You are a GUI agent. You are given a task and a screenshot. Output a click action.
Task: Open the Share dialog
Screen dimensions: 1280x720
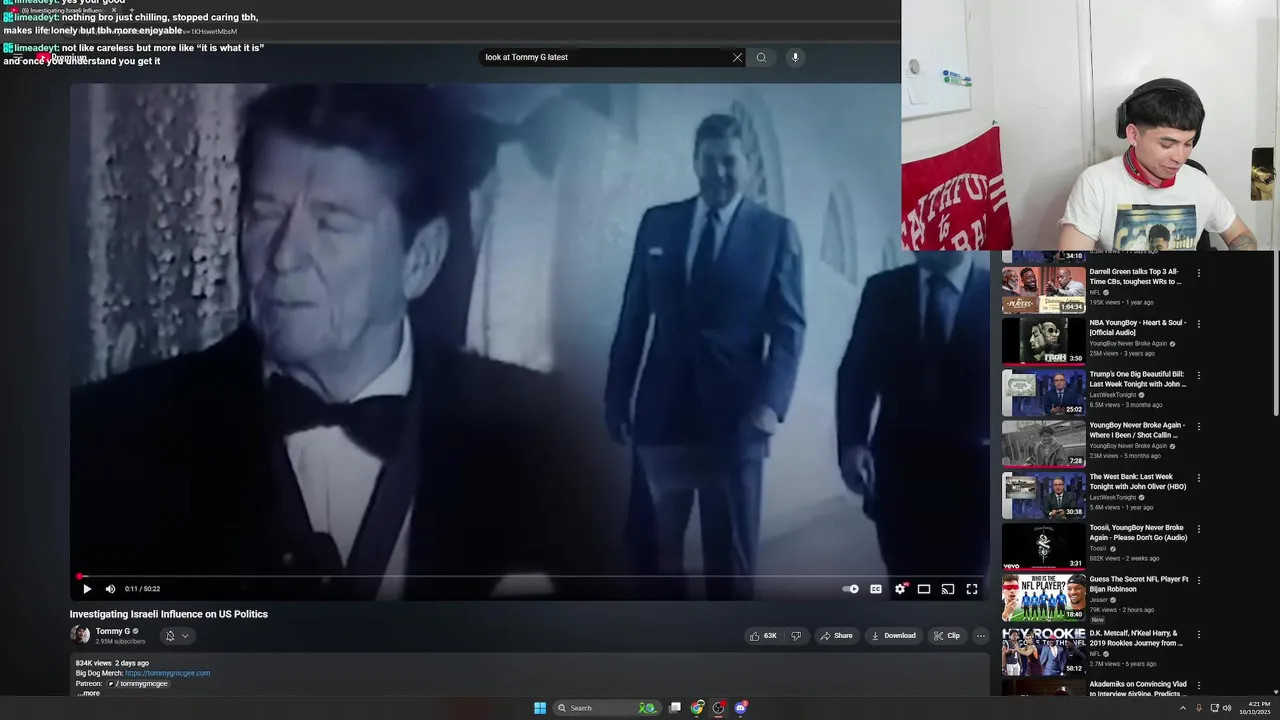tap(836, 636)
